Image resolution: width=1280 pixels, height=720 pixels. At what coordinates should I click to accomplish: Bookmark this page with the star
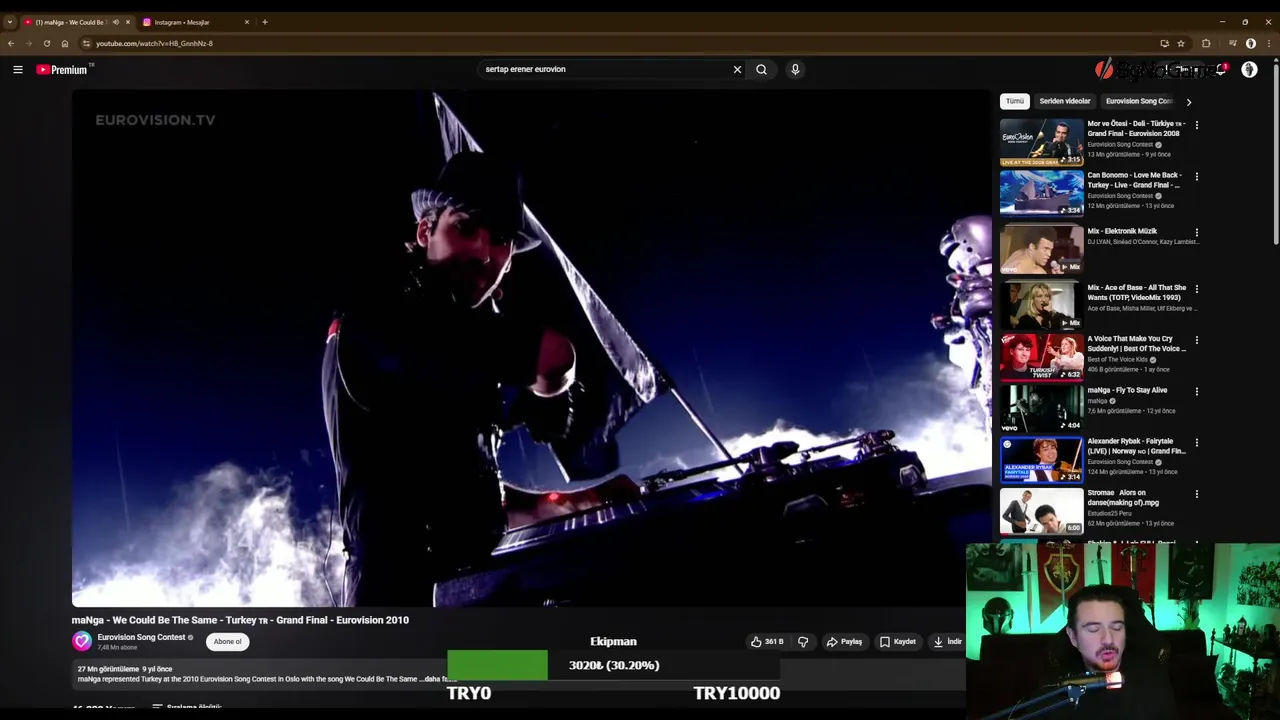click(1181, 43)
